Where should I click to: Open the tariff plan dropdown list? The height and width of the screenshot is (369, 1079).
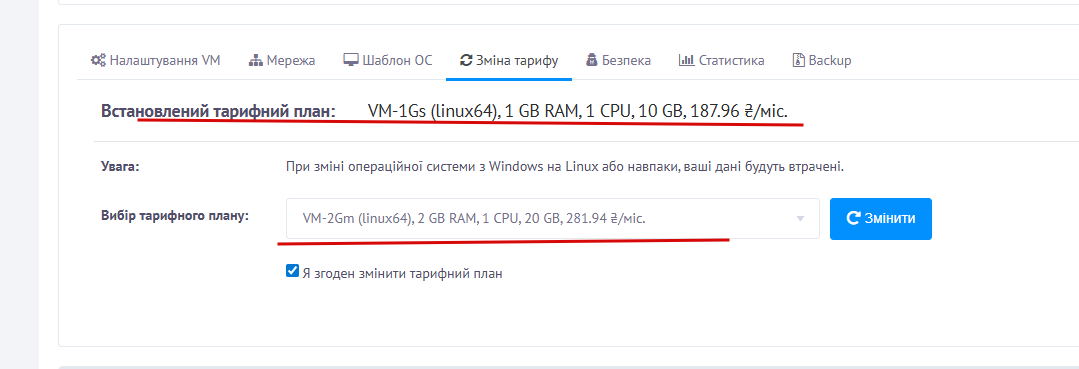[553, 219]
